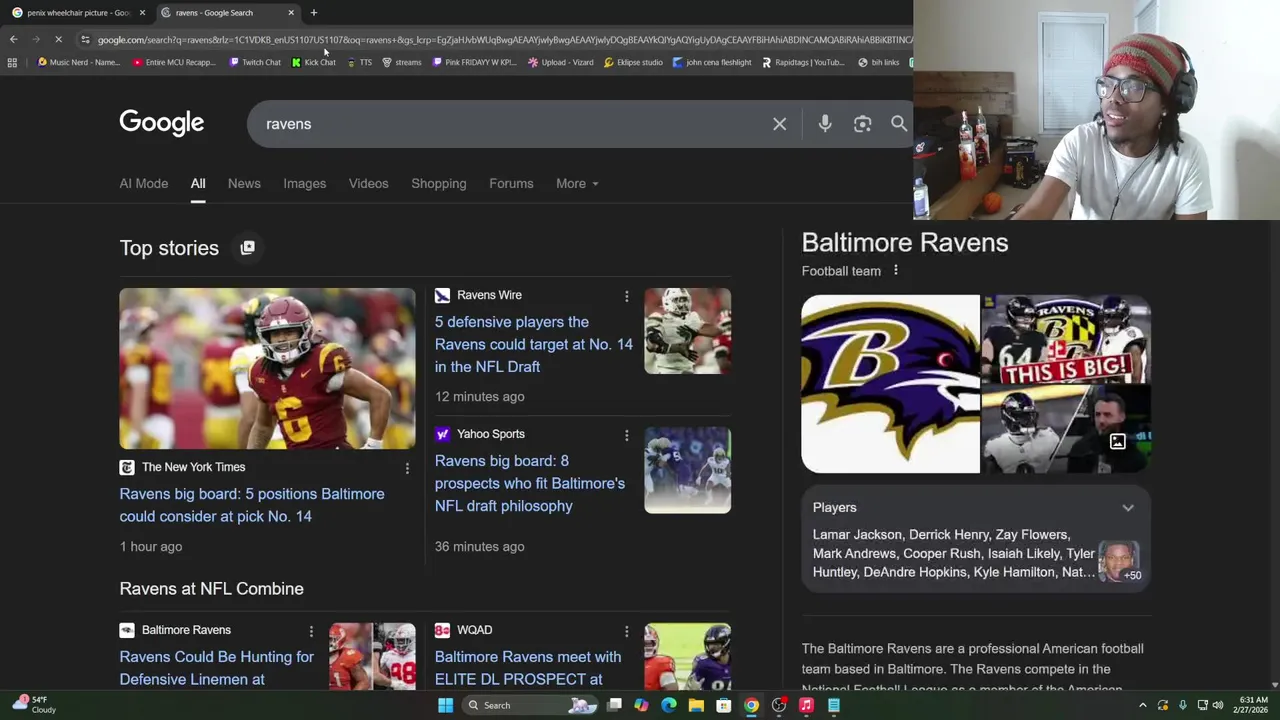Open site information icon in address bar
The width and height of the screenshot is (1280, 720).
point(85,39)
